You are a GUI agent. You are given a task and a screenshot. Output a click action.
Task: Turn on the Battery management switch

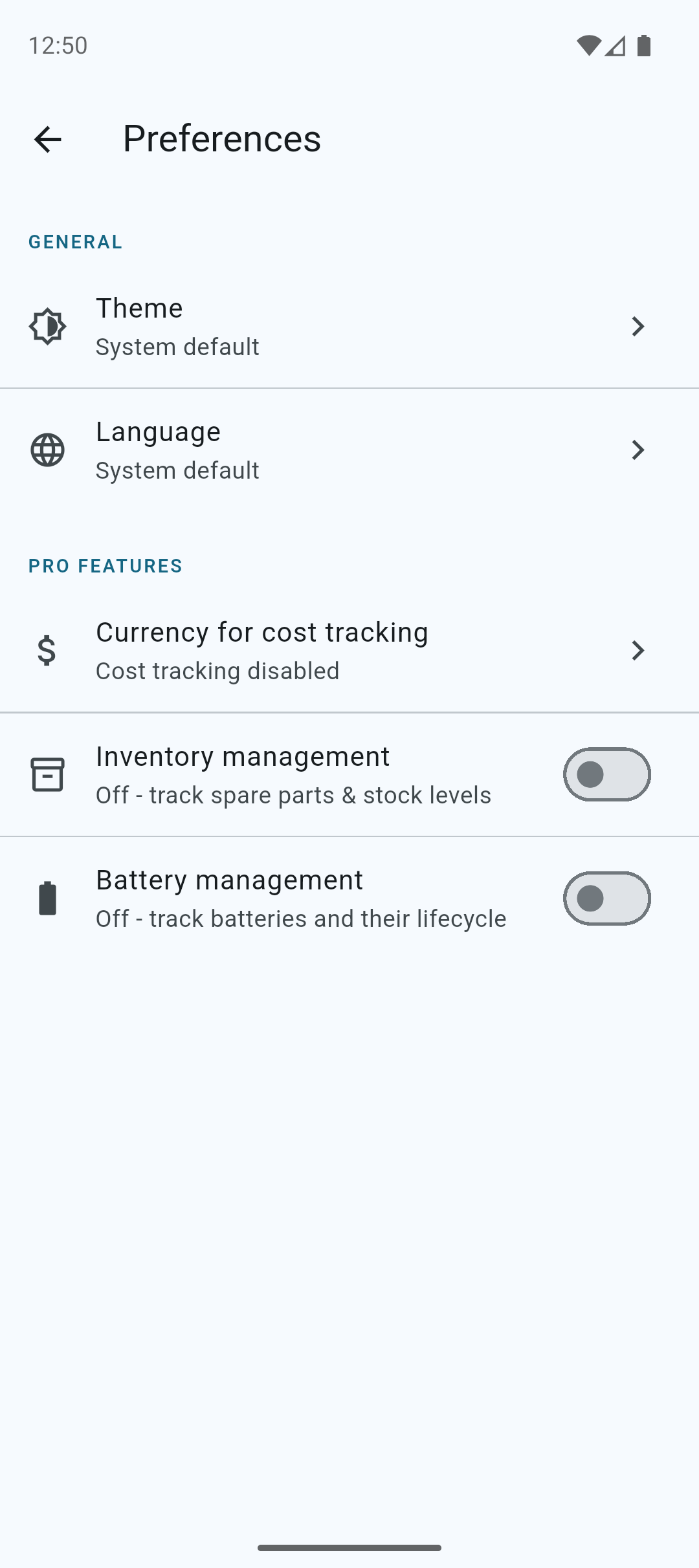(606, 898)
